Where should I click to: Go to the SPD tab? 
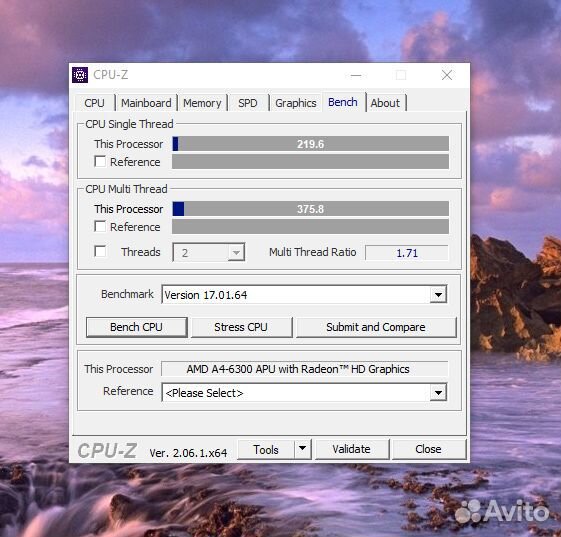pos(248,103)
